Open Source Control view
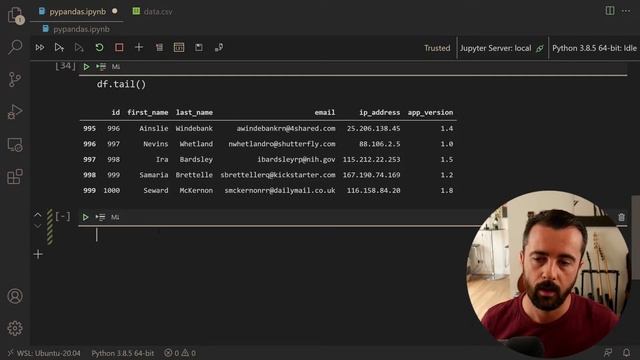This screenshot has width=640, height=360. pos(15,79)
